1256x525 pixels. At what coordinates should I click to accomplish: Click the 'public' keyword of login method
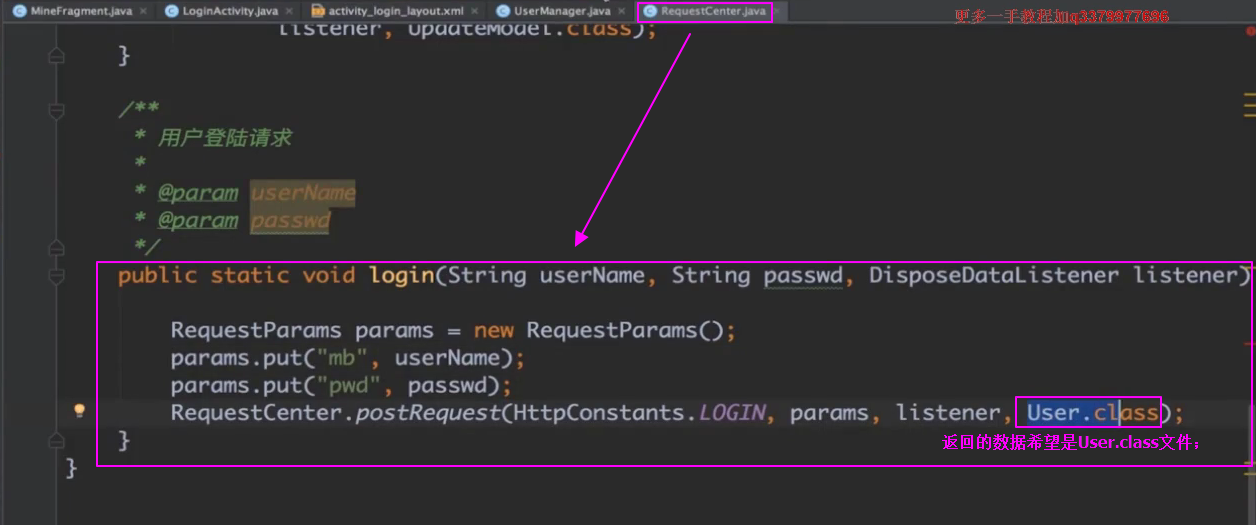pos(157,275)
